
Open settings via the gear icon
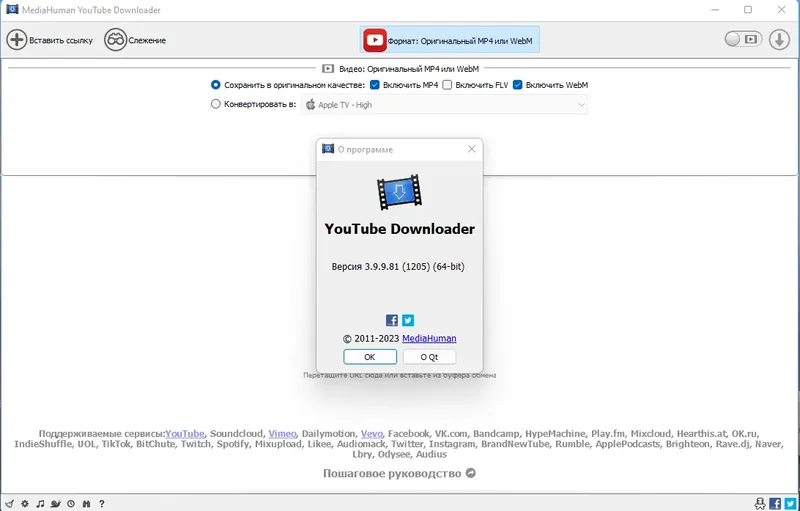(24, 503)
